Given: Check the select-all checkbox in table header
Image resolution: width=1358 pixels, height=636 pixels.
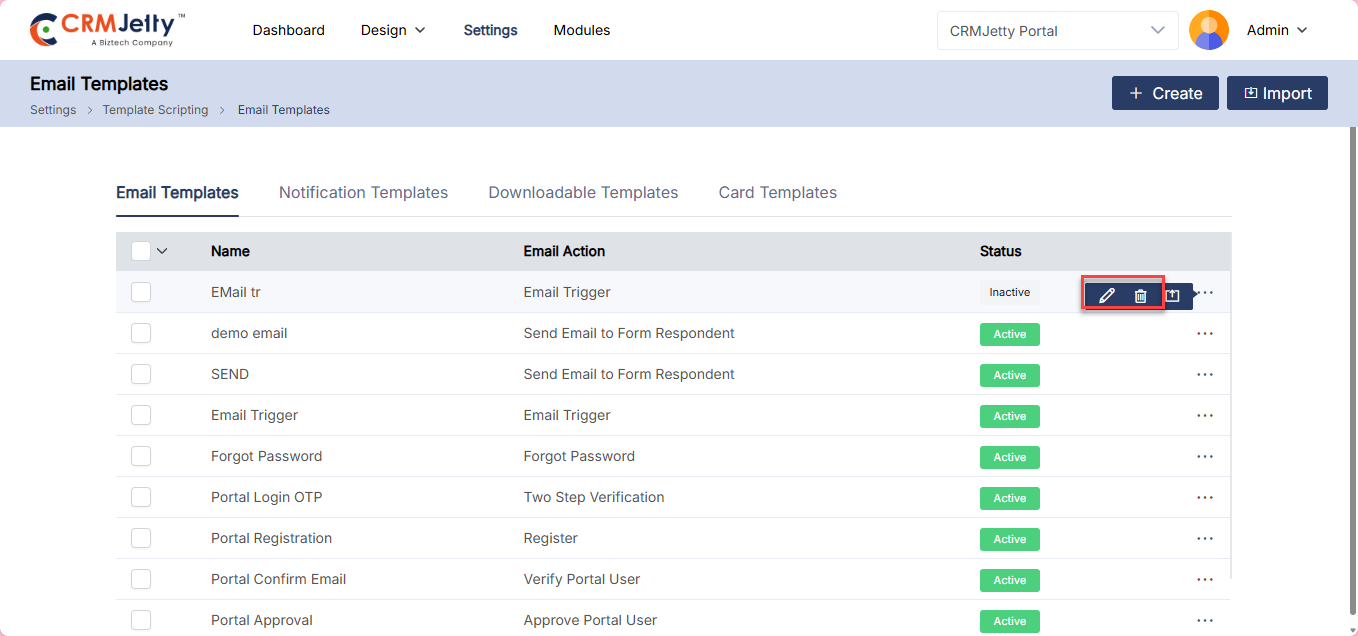Looking at the screenshot, I should [141, 251].
